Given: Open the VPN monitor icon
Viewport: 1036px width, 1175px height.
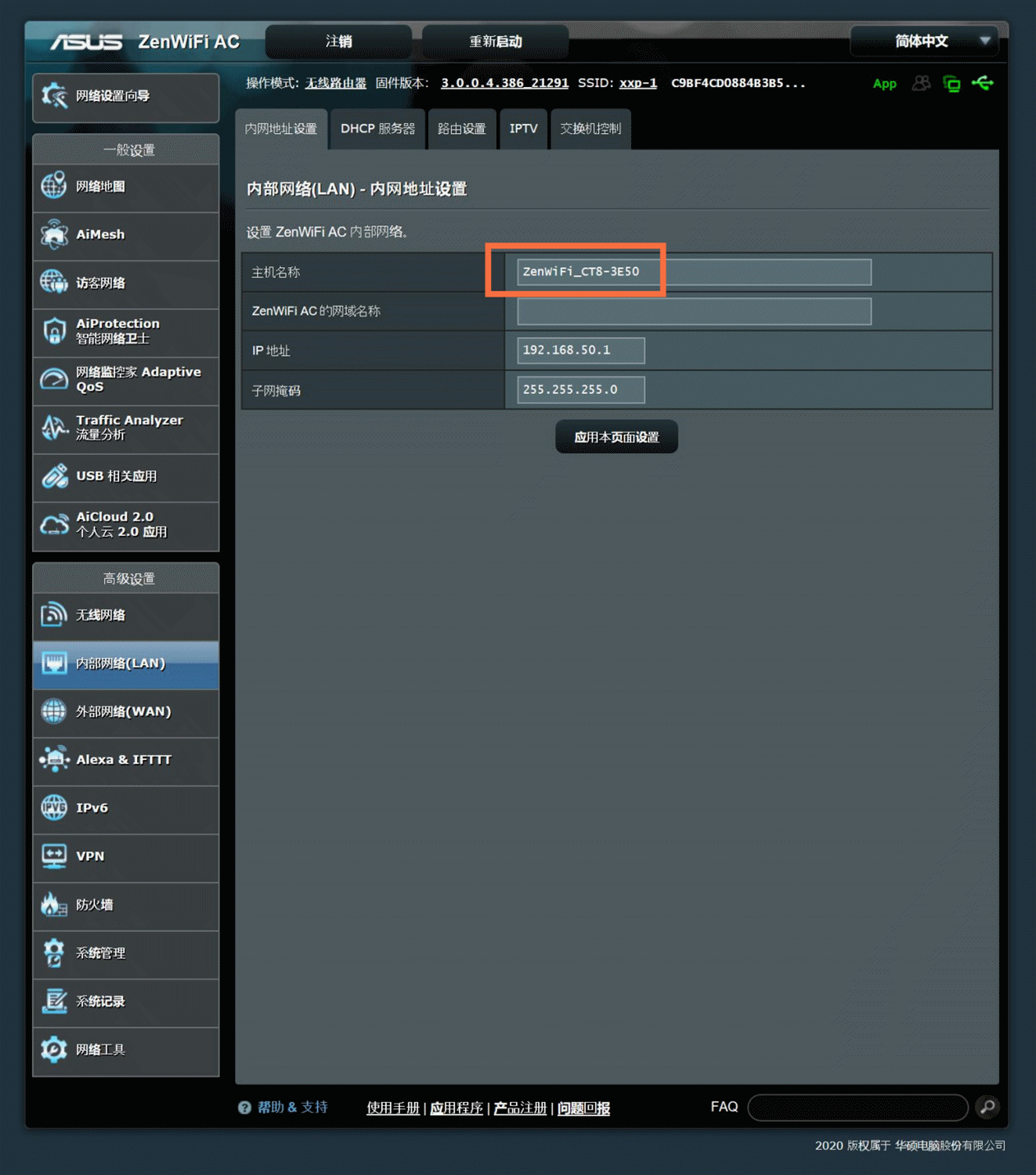Looking at the screenshot, I should [x=54, y=856].
